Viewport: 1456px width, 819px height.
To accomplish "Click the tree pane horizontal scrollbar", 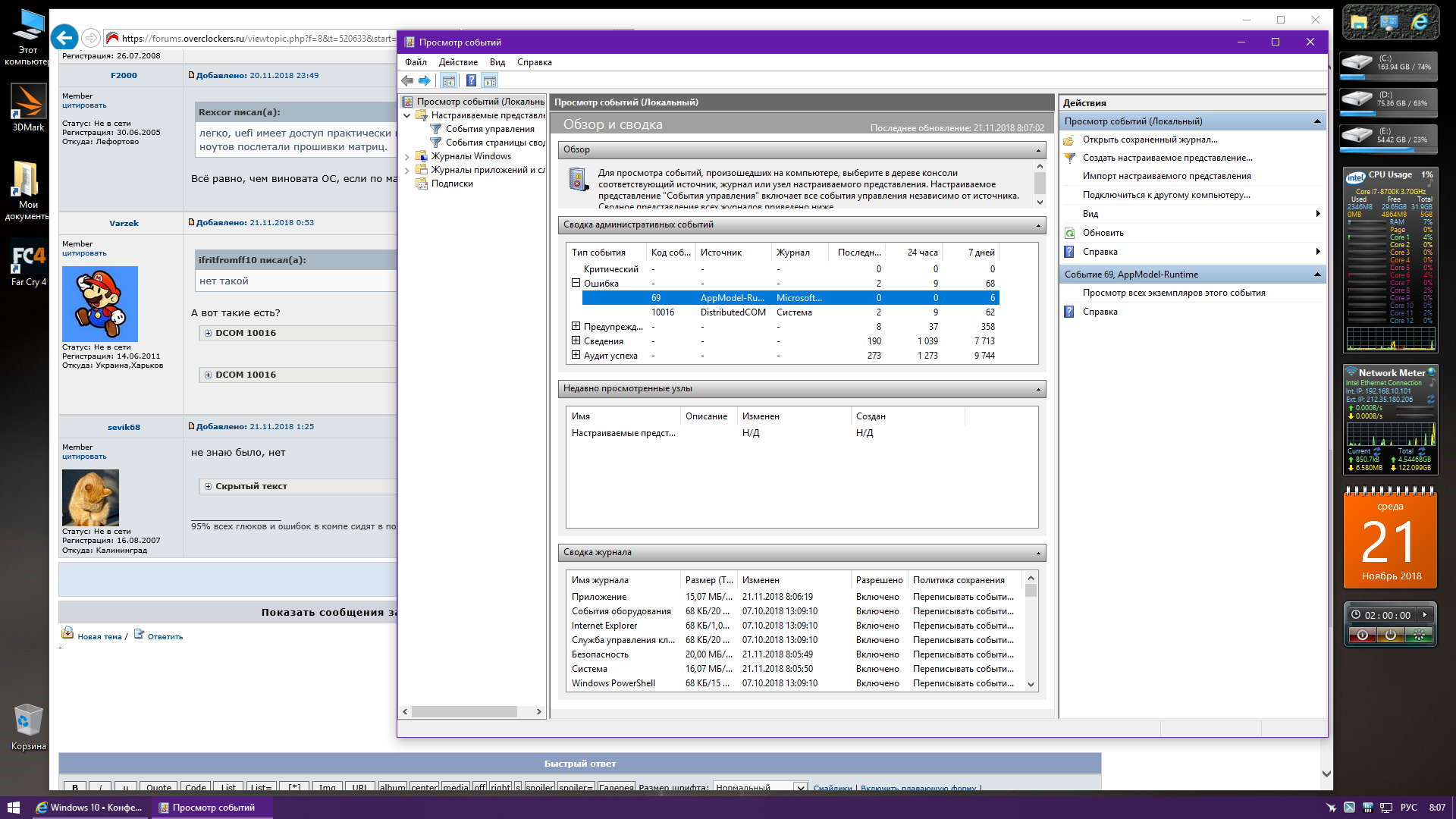I will [x=464, y=711].
